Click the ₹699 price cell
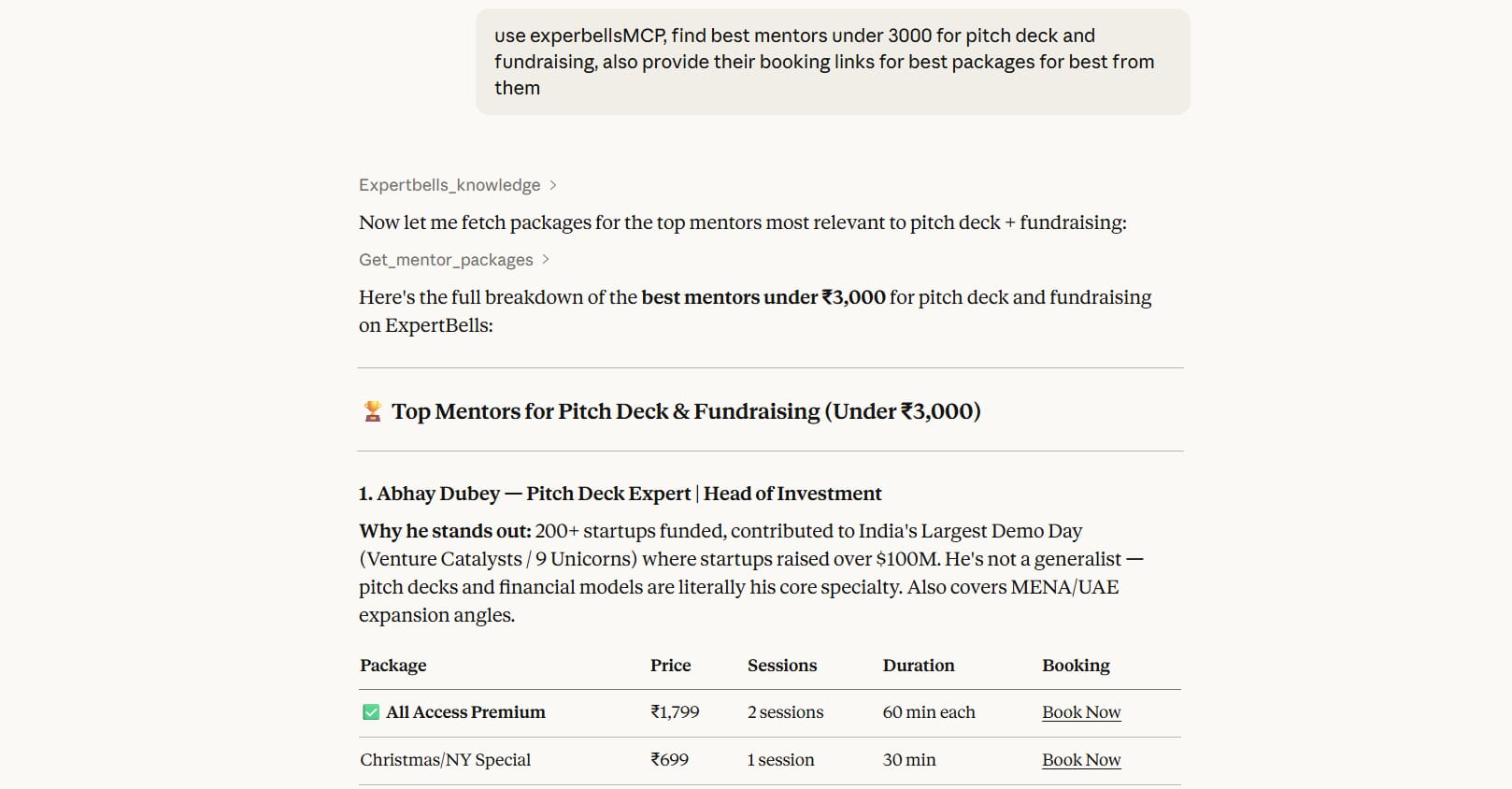This screenshot has width=1512, height=789. click(669, 760)
